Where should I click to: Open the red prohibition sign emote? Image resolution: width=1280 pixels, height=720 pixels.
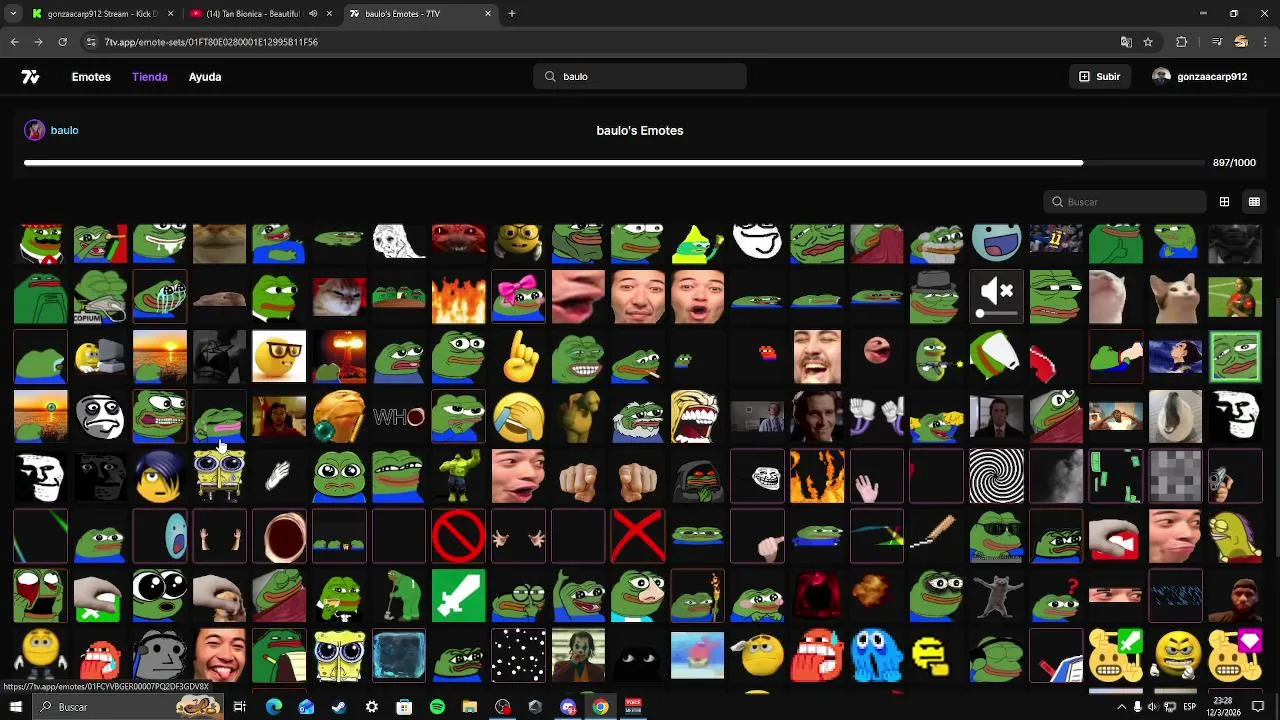(459, 536)
